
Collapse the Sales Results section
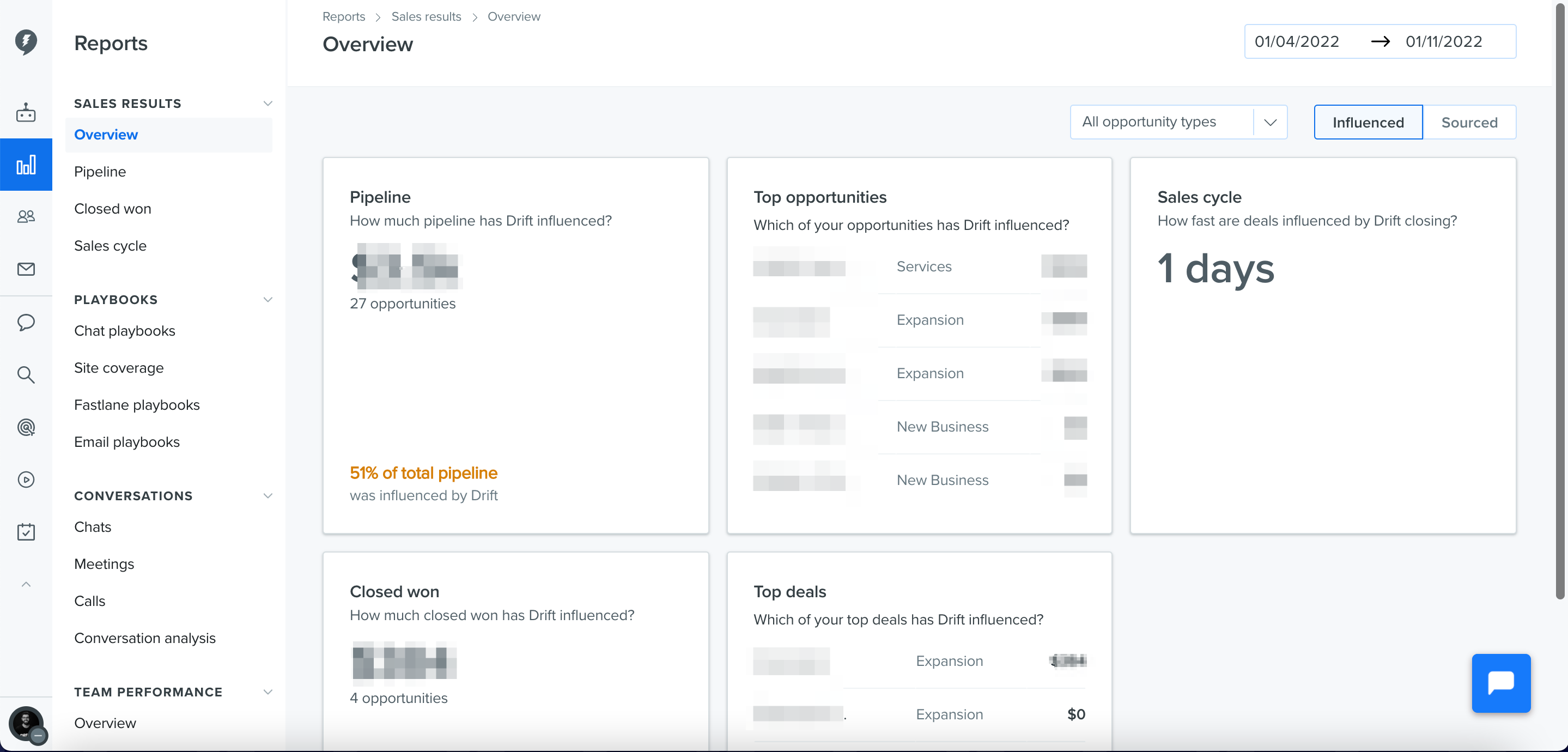(x=267, y=104)
